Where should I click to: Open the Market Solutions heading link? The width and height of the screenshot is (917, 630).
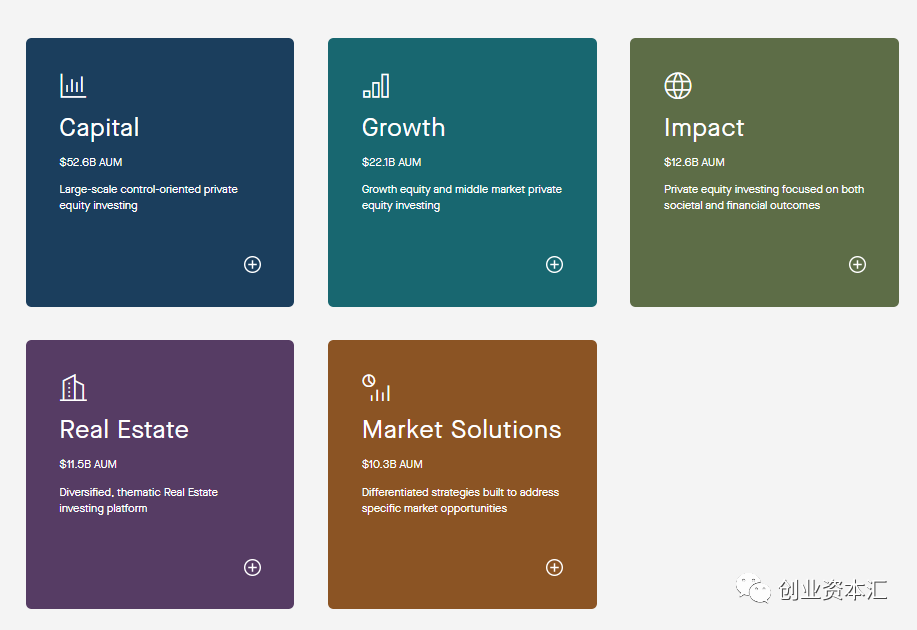click(461, 430)
